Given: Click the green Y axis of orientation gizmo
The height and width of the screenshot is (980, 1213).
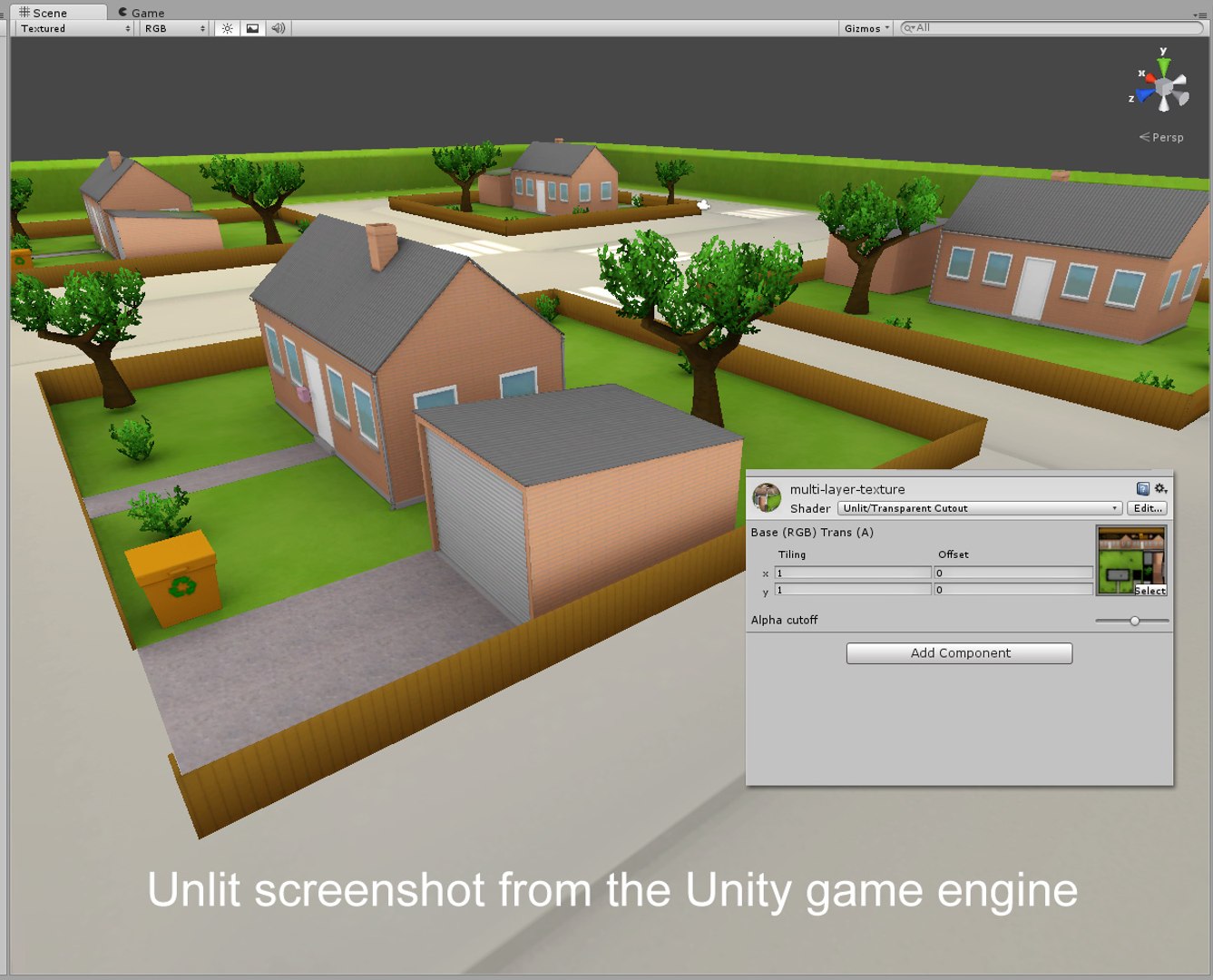Looking at the screenshot, I should [x=1163, y=66].
